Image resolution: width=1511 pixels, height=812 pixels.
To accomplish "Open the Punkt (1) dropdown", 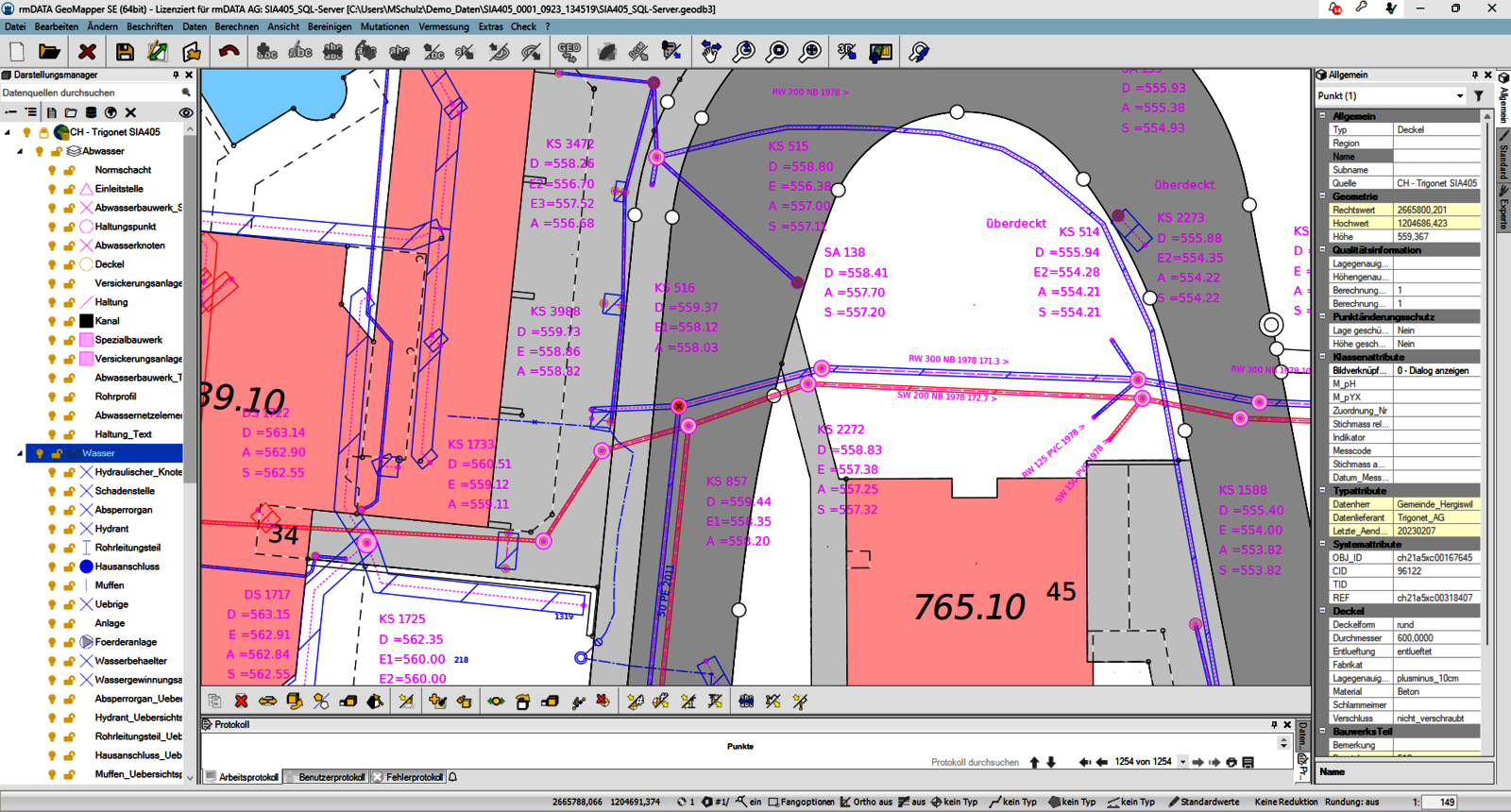I will tap(1459, 95).
